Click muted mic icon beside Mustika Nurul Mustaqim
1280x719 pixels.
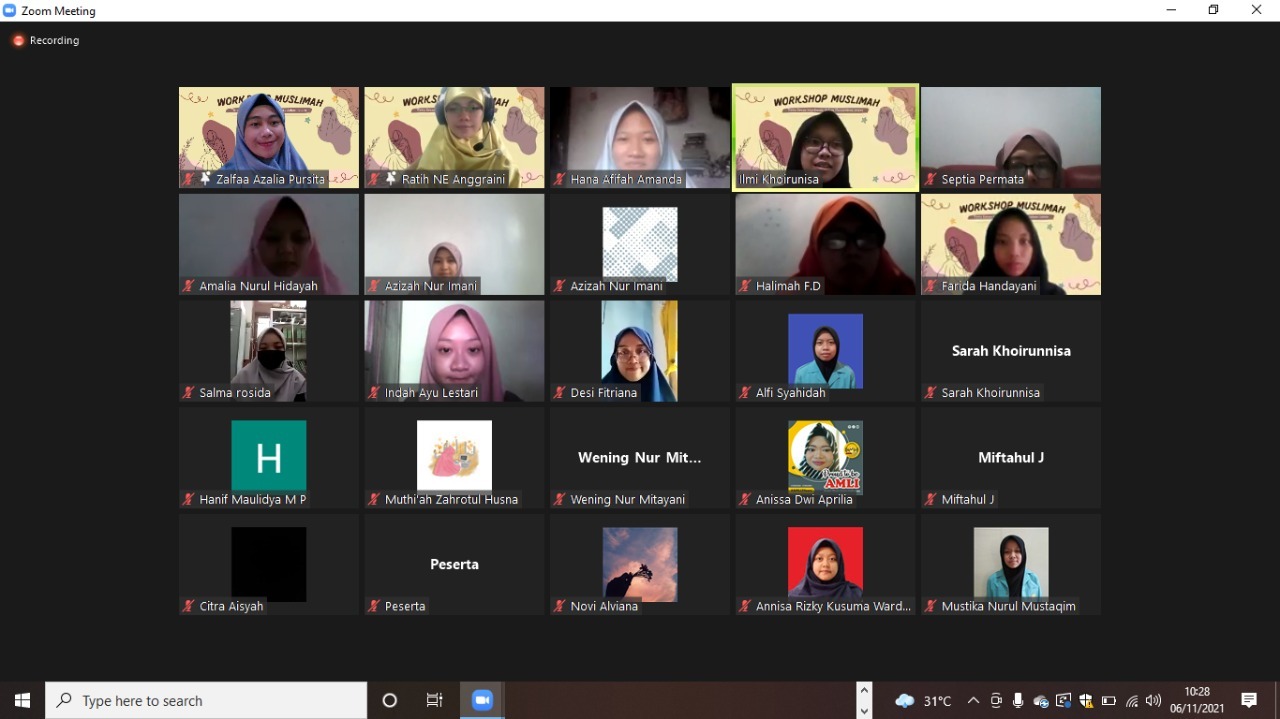pyautogui.click(x=930, y=606)
